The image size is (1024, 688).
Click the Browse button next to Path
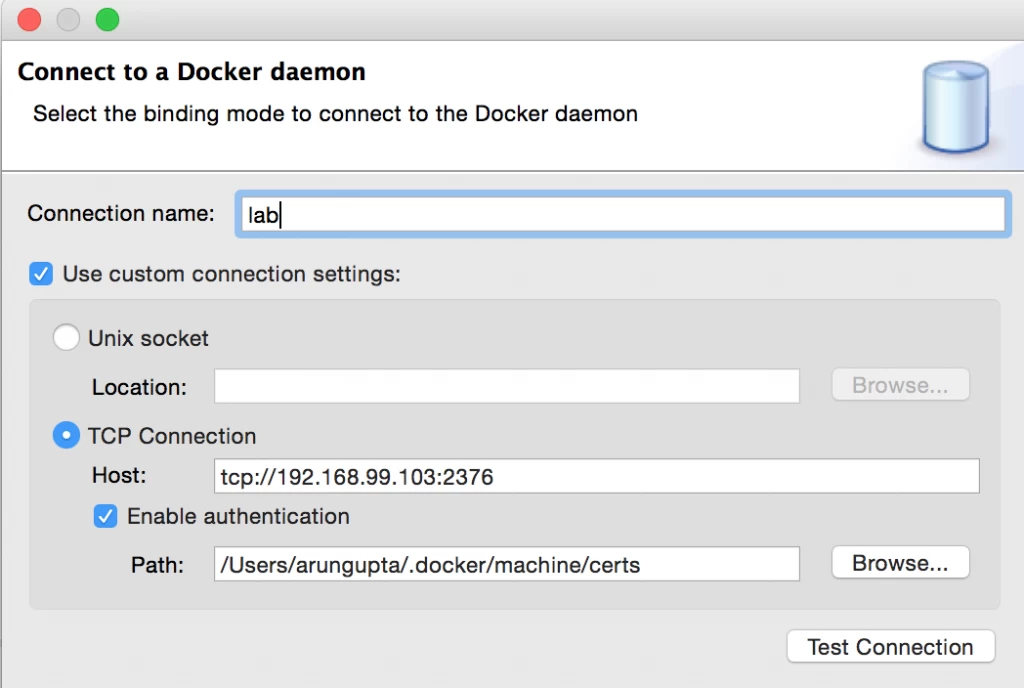[x=900, y=562]
